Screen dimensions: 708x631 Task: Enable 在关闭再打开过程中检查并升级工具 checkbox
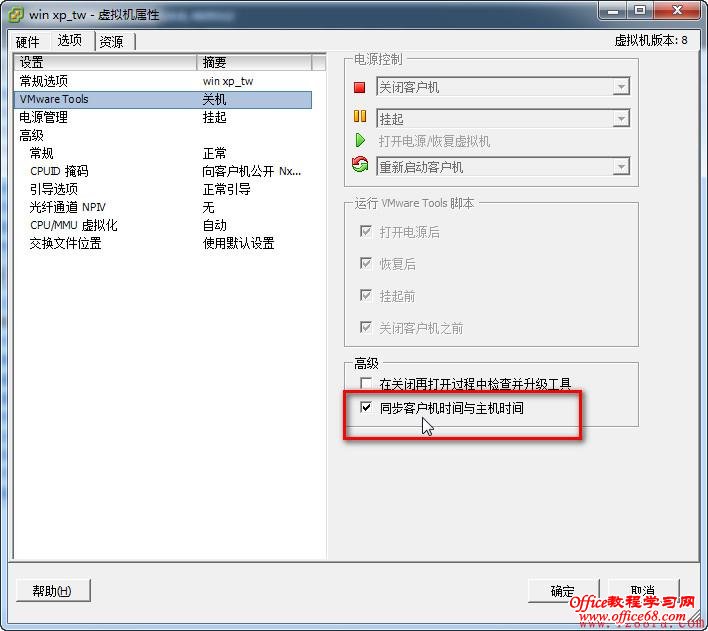[x=366, y=383]
